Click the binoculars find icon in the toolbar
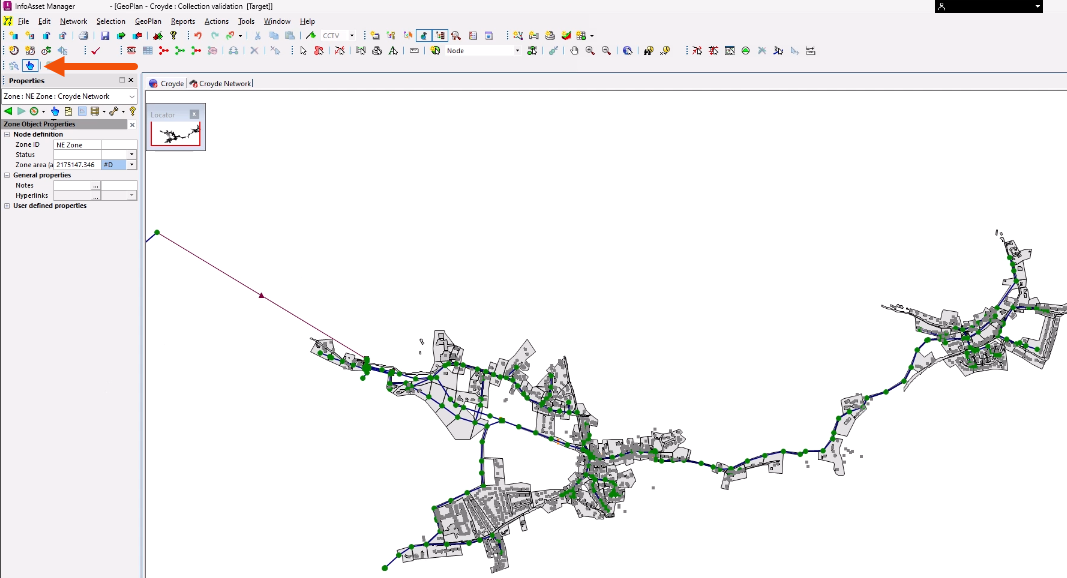Viewport: 1067px width, 578px height. tap(648, 50)
